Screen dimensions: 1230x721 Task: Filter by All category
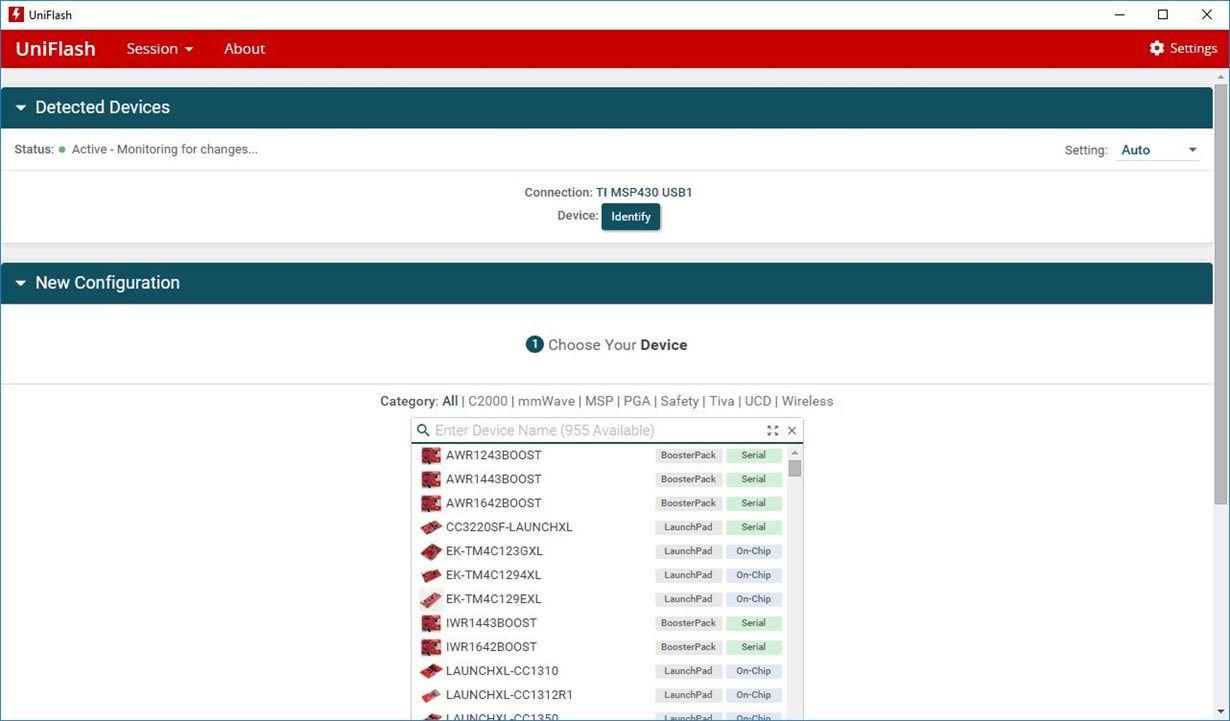coord(450,401)
